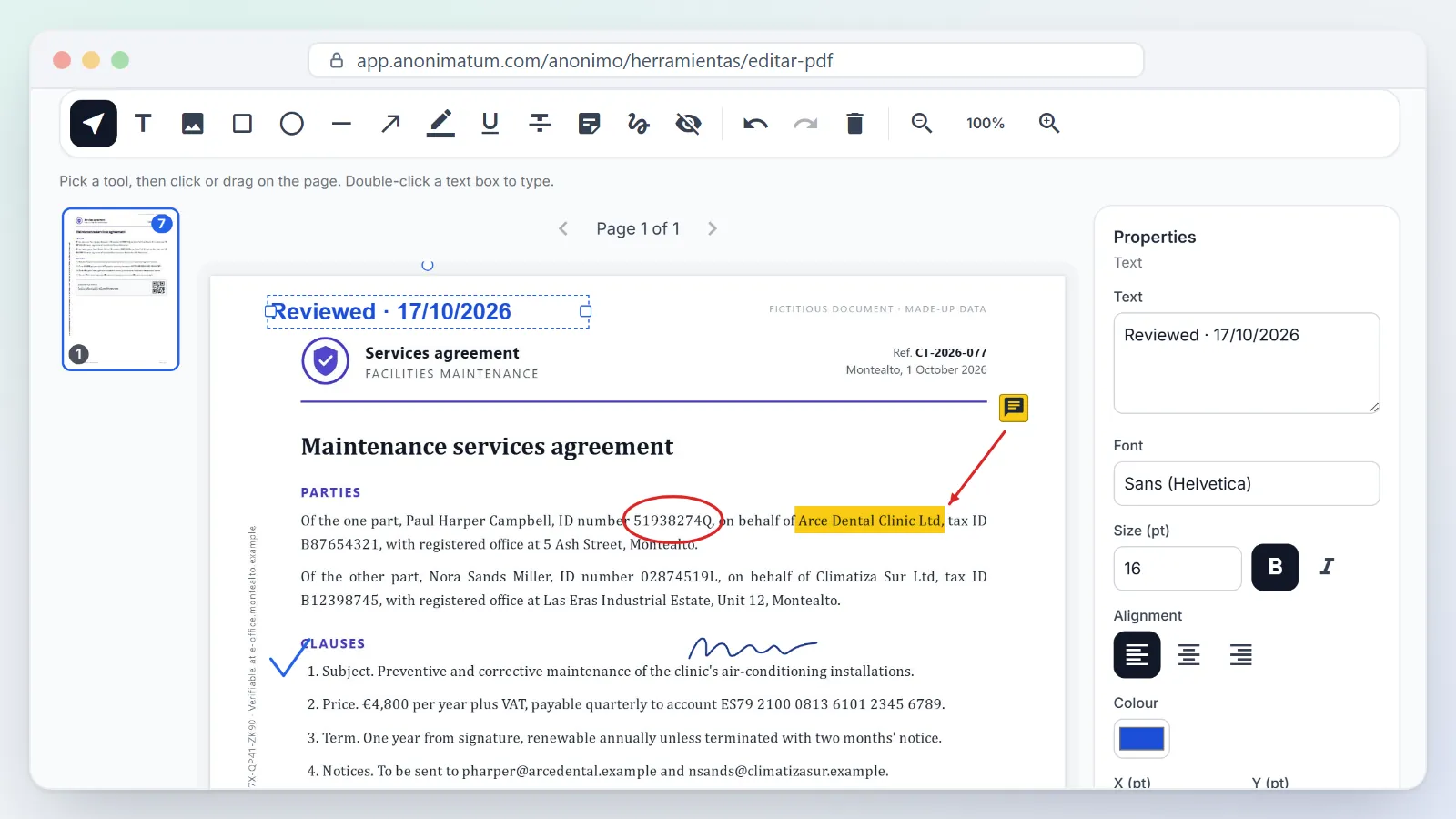This screenshot has width=1456, height=819.
Task: Select the Sticky note tool
Action: [x=590, y=124]
